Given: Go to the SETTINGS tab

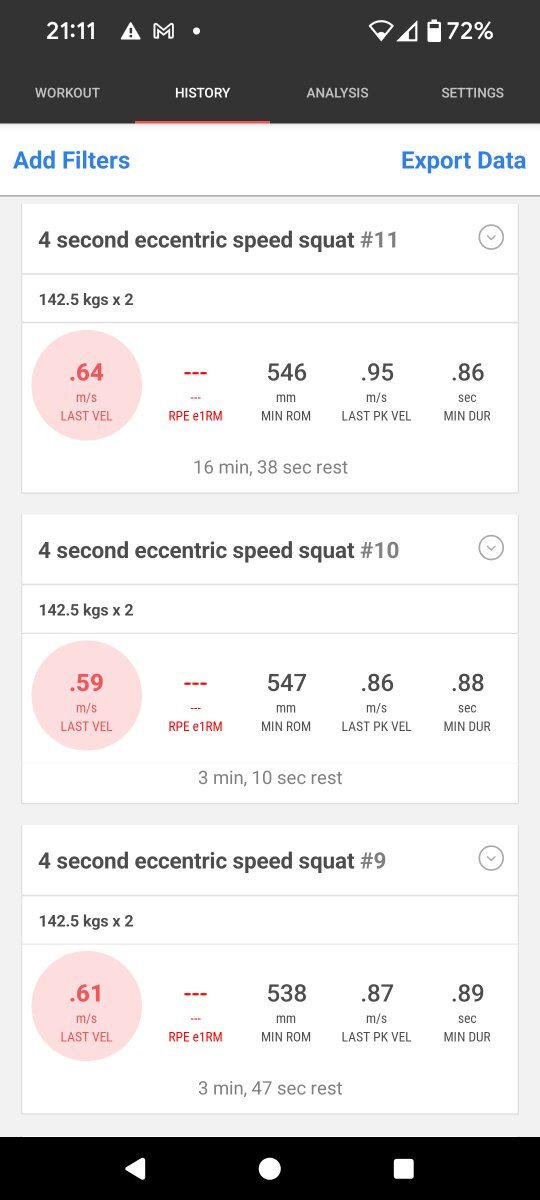Looking at the screenshot, I should 472,93.
